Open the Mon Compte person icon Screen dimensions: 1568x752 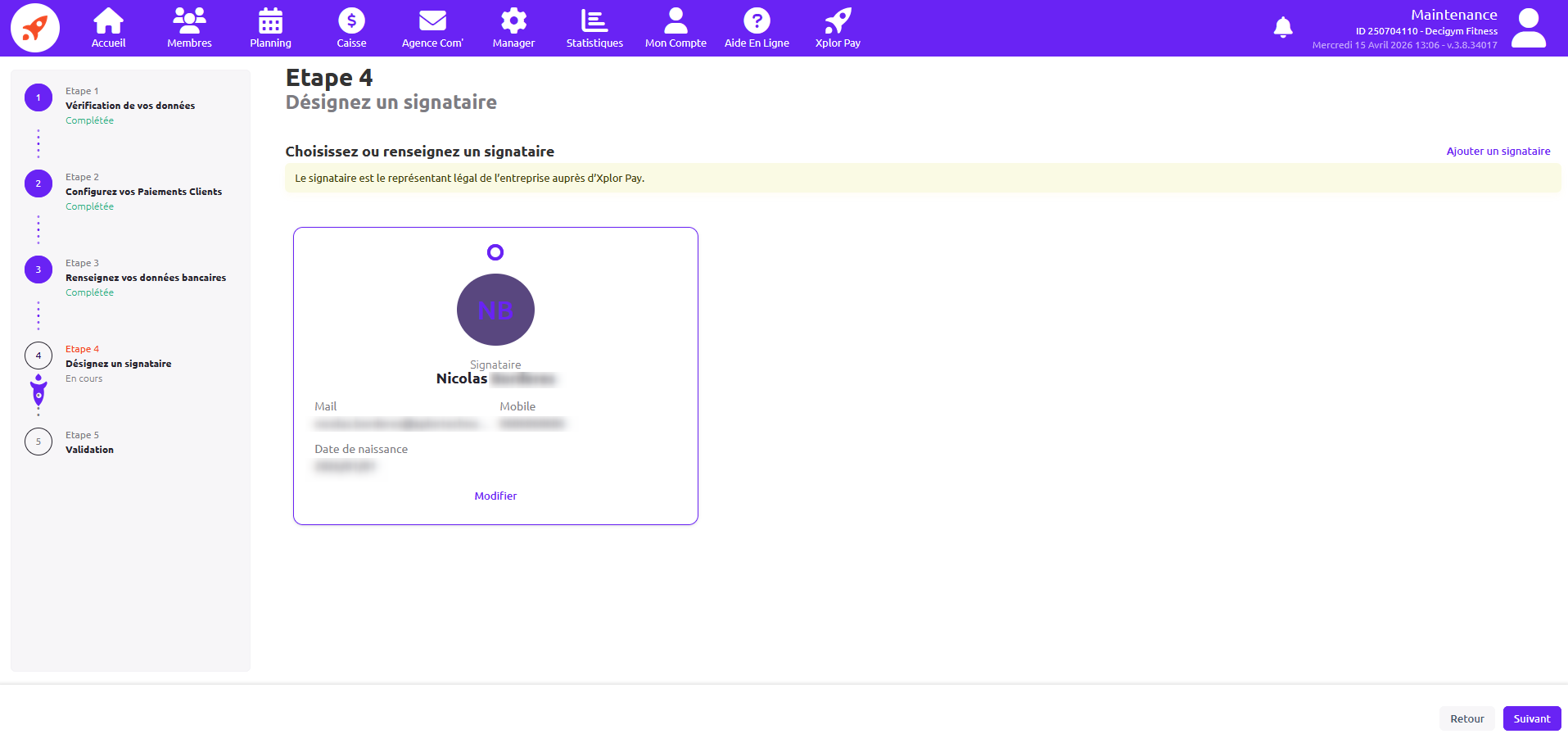(676, 20)
